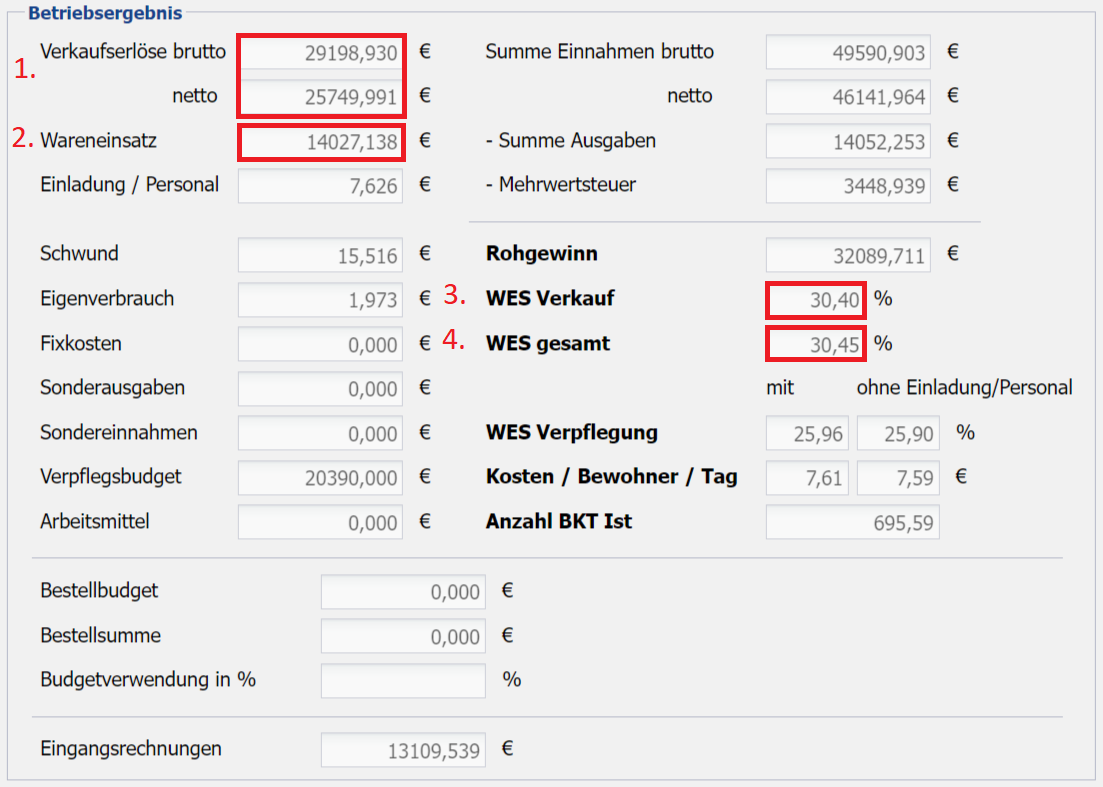Click the Mehrwertsteuer value field
1103x787 pixels.
pyautogui.click(x=848, y=186)
